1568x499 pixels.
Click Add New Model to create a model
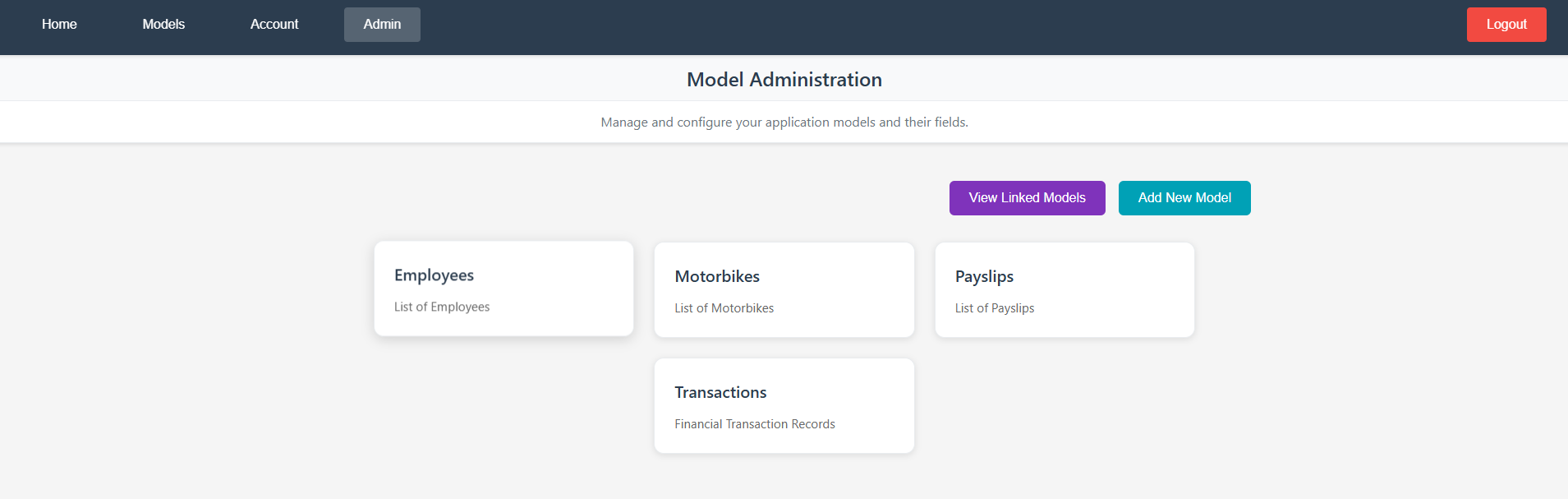(1184, 197)
